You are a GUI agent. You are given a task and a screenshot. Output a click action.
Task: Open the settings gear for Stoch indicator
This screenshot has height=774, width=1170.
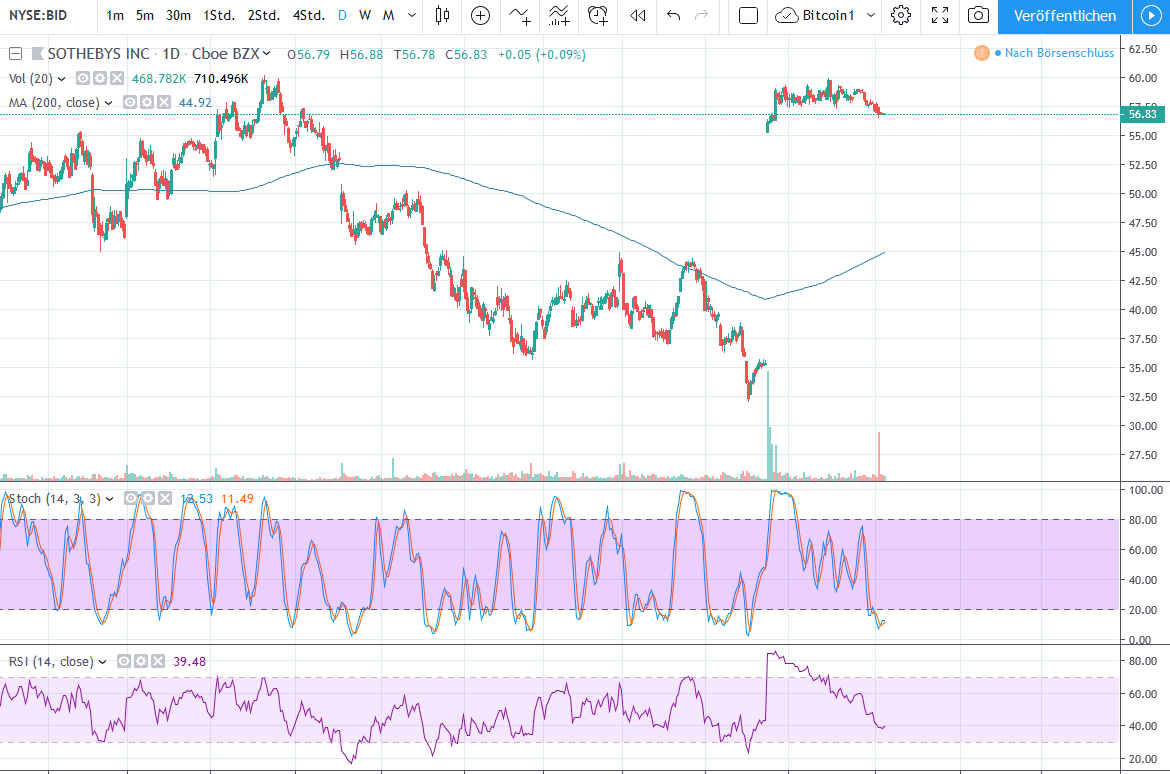(x=148, y=499)
